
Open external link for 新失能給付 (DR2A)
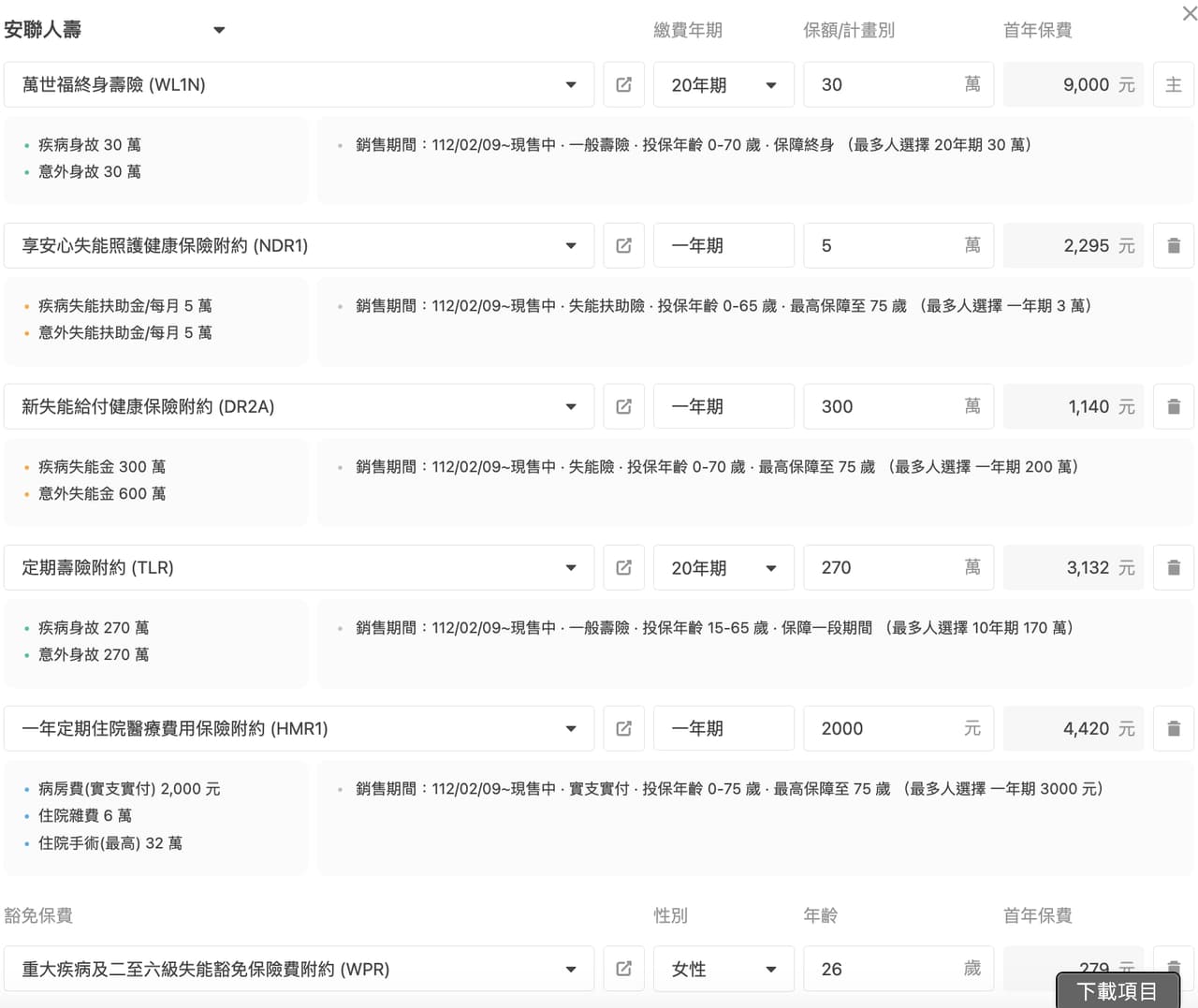tap(623, 407)
